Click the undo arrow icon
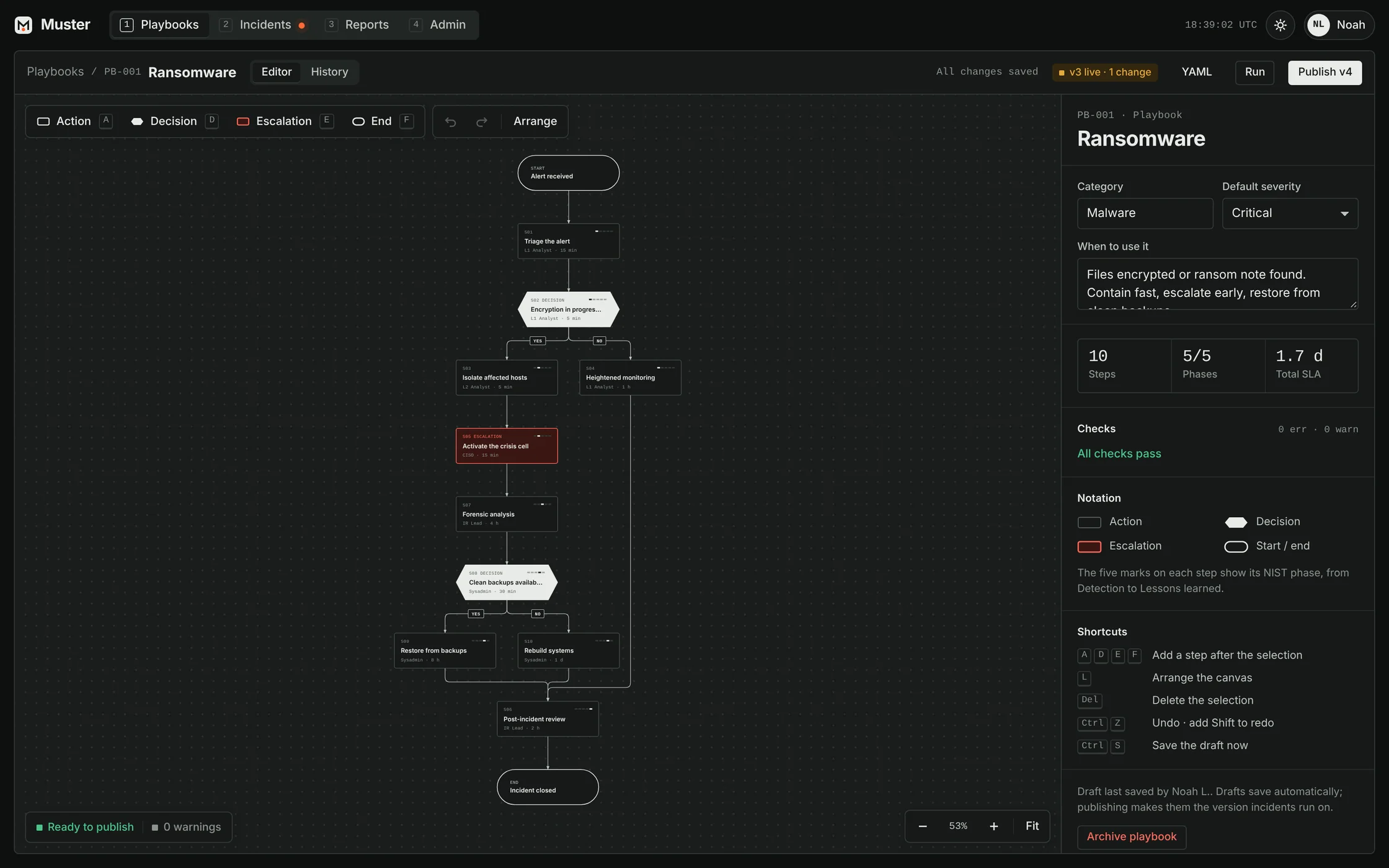This screenshot has height=868, width=1389. [x=451, y=122]
